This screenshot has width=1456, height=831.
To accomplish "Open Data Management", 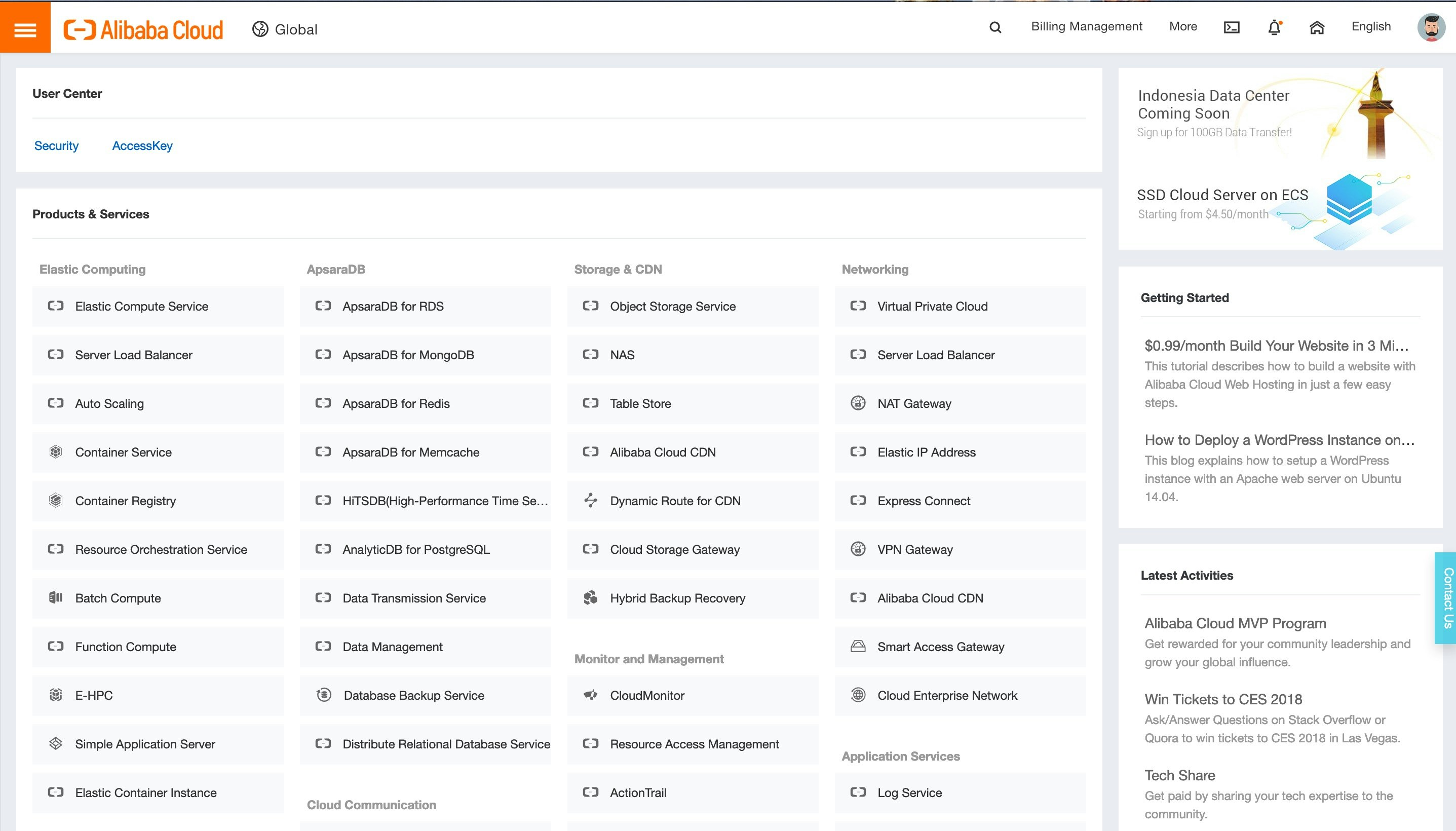I will (x=426, y=647).
